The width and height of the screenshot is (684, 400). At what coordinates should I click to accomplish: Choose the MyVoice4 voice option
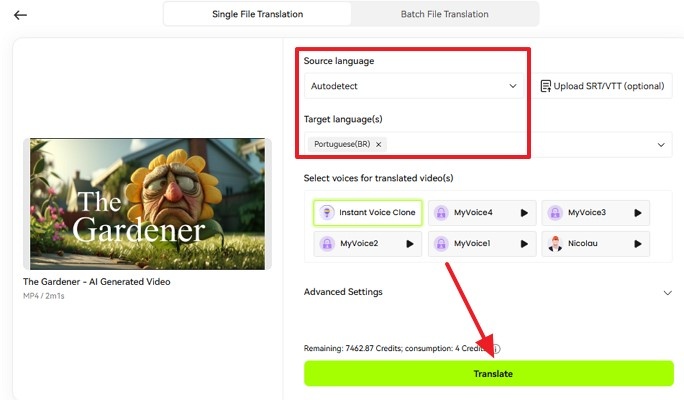482,213
